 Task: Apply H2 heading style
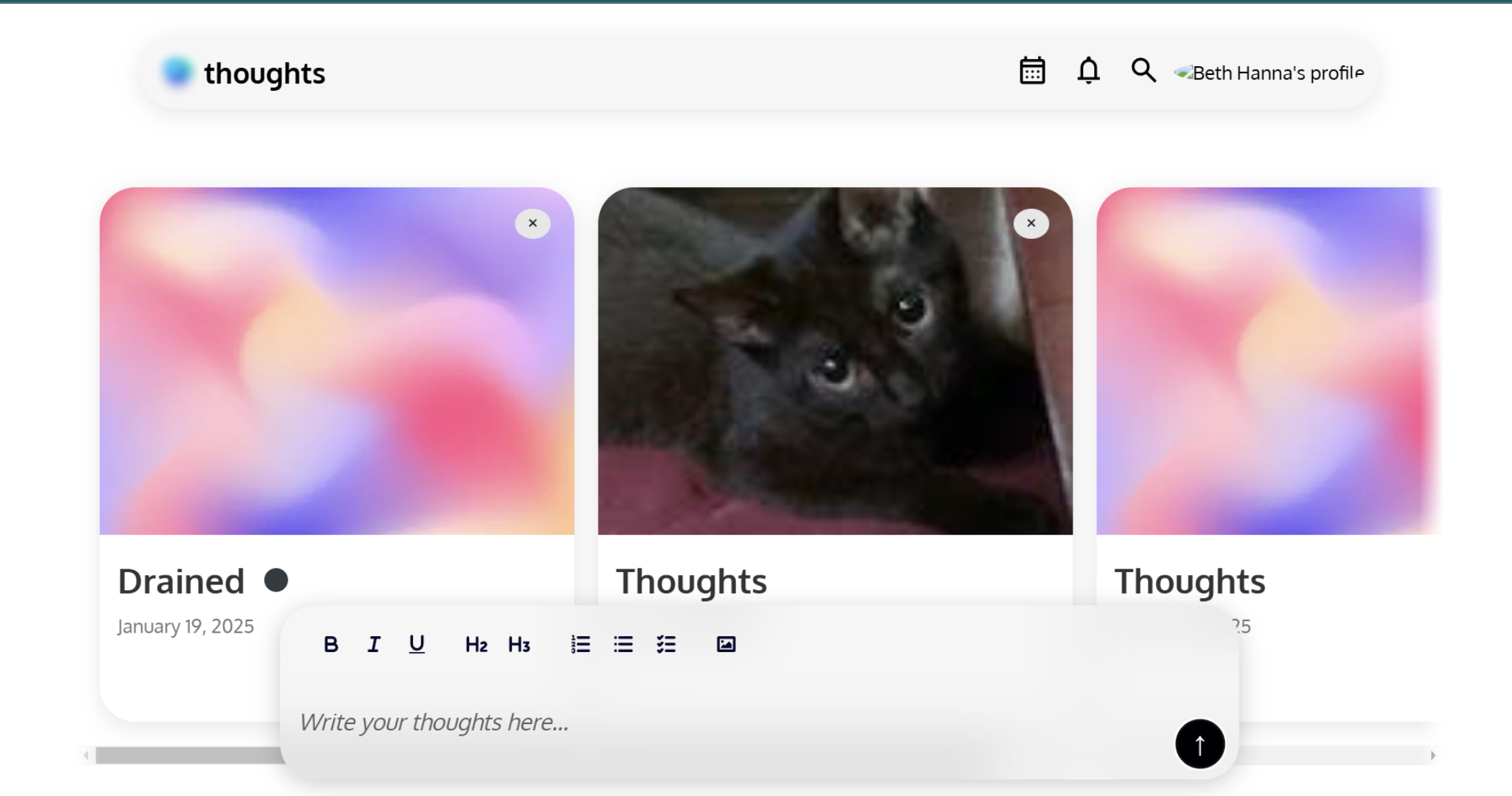click(476, 644)
